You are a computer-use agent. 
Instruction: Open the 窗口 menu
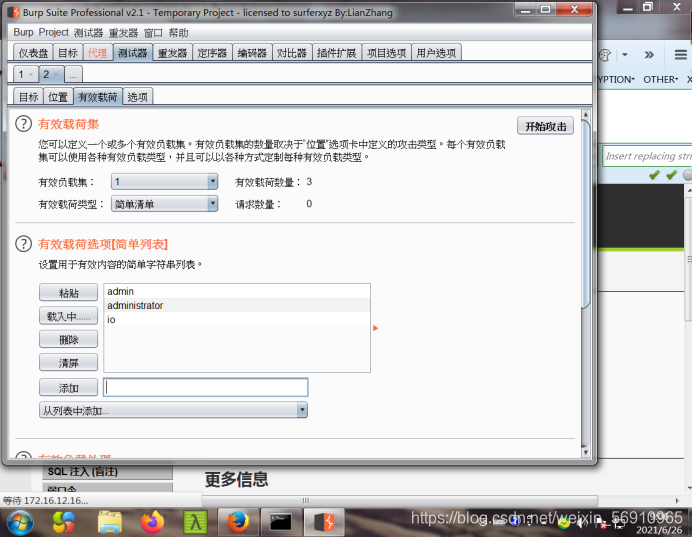[153, 33]
